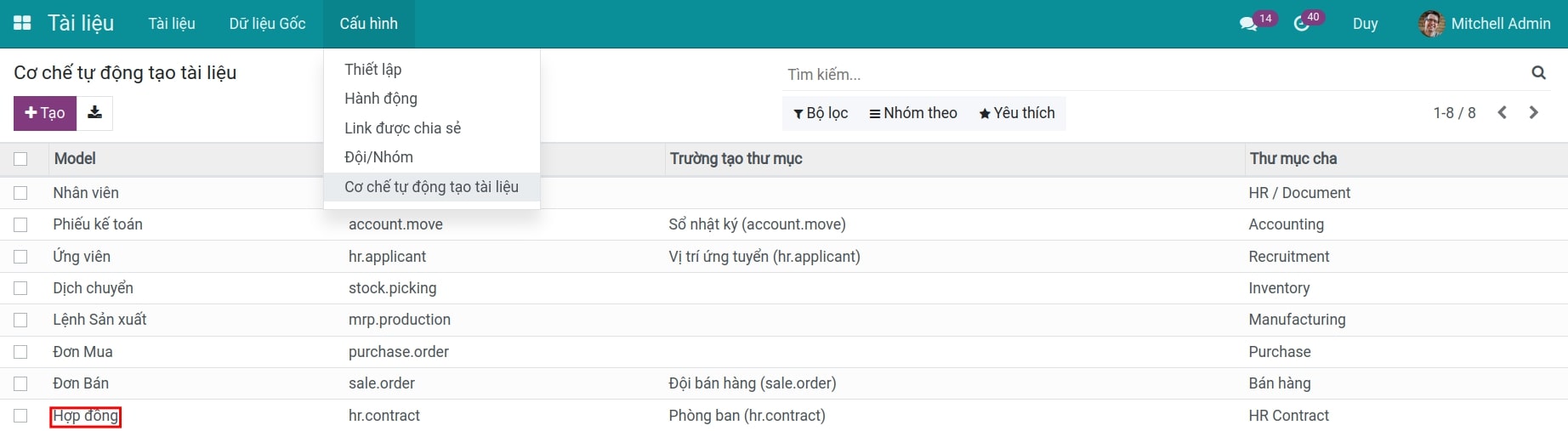Expand the Yêu thích favorites dropdown
Viewport: 1568px width, 431px height.
click(x=1017, y=113)
